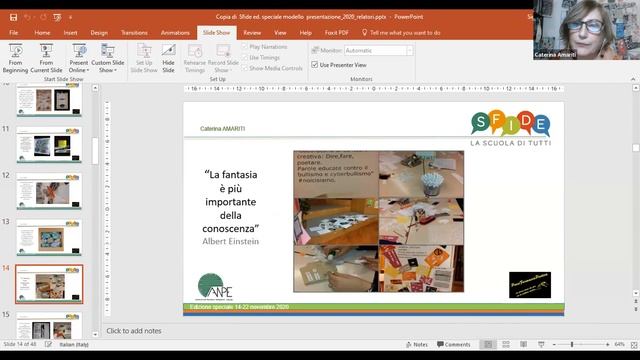The height and width of the screenshot is (360, 640).
Task: Click the Slide 14 of 48 indicator
Action: 20,344
